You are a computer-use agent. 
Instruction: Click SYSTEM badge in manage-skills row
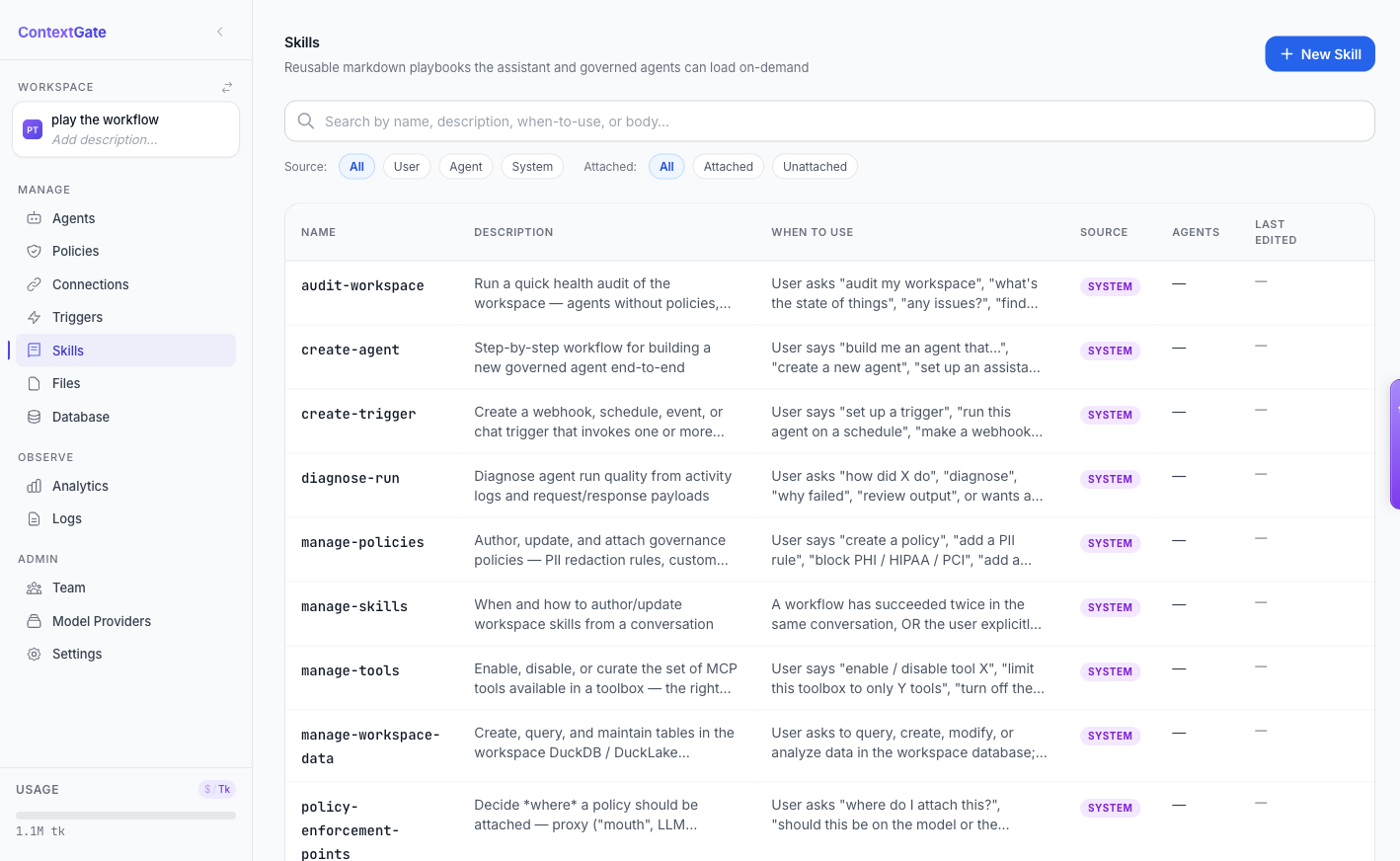click(x=1110, y=607)
